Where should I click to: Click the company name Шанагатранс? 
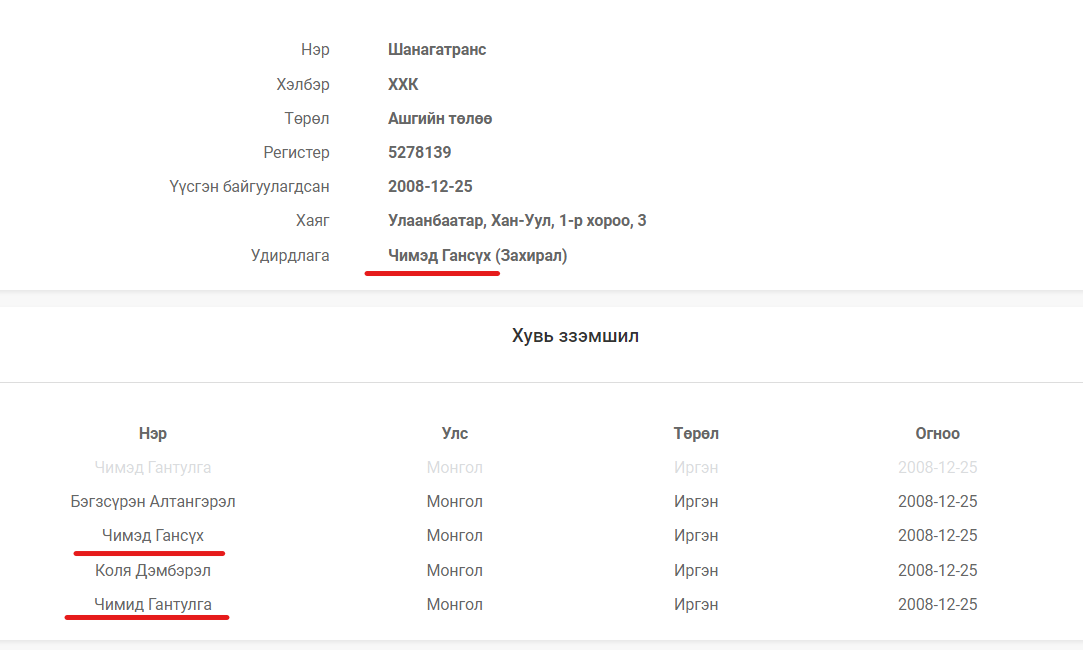point(437,50)
